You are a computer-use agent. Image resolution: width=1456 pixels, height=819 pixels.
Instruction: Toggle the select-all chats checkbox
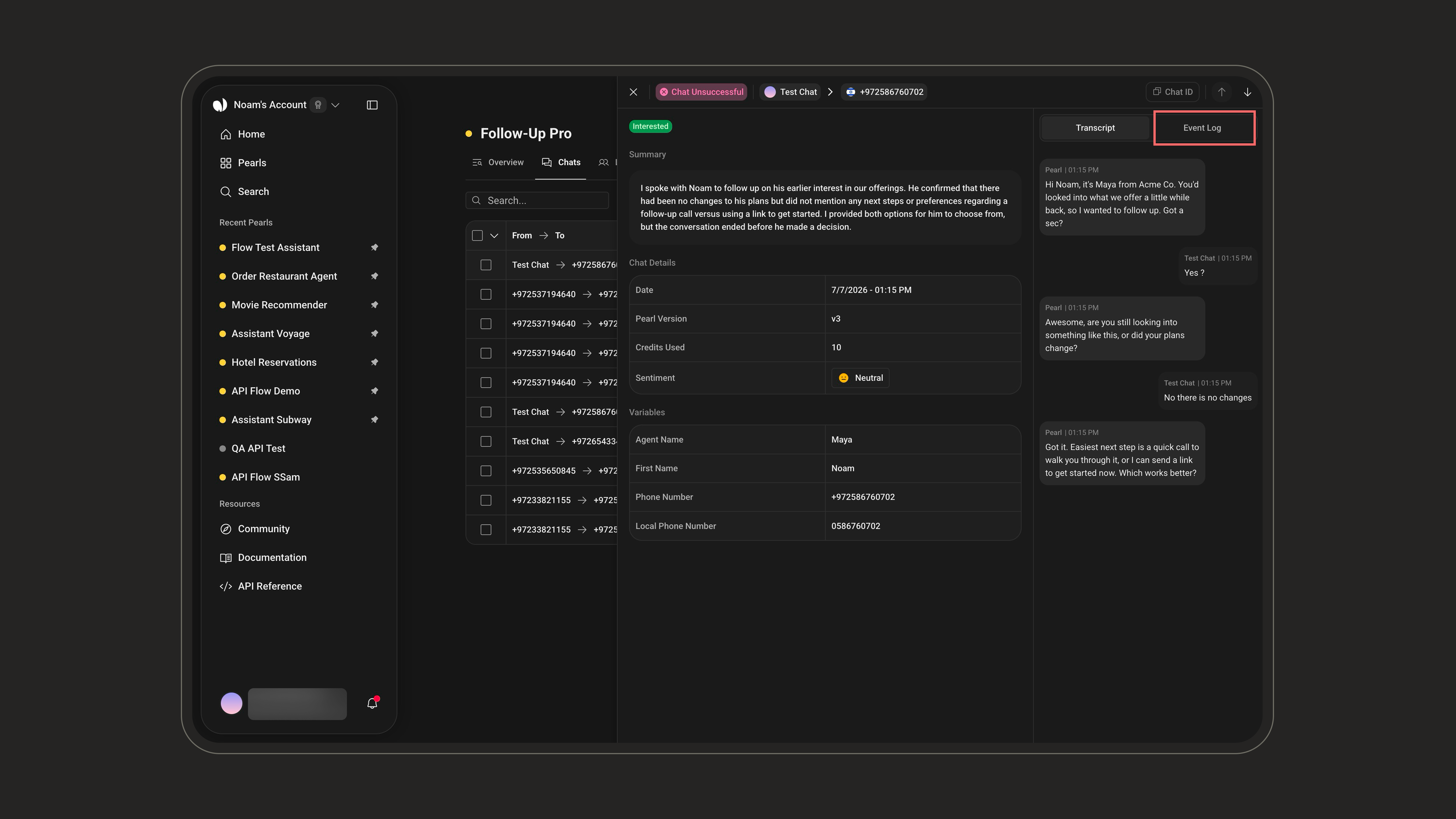tap(478, 236)
